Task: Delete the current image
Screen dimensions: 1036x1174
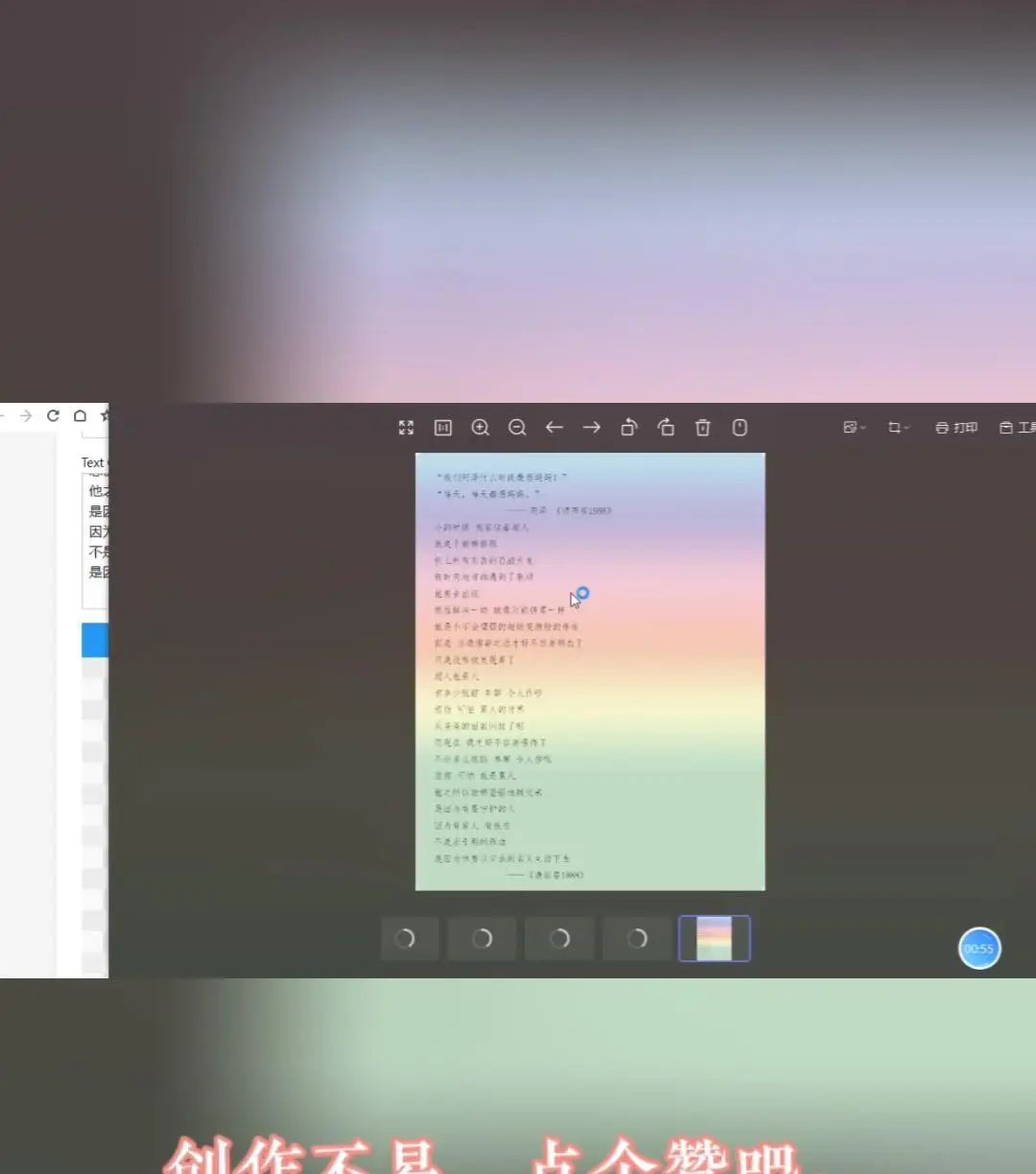Action: [702, 428]
